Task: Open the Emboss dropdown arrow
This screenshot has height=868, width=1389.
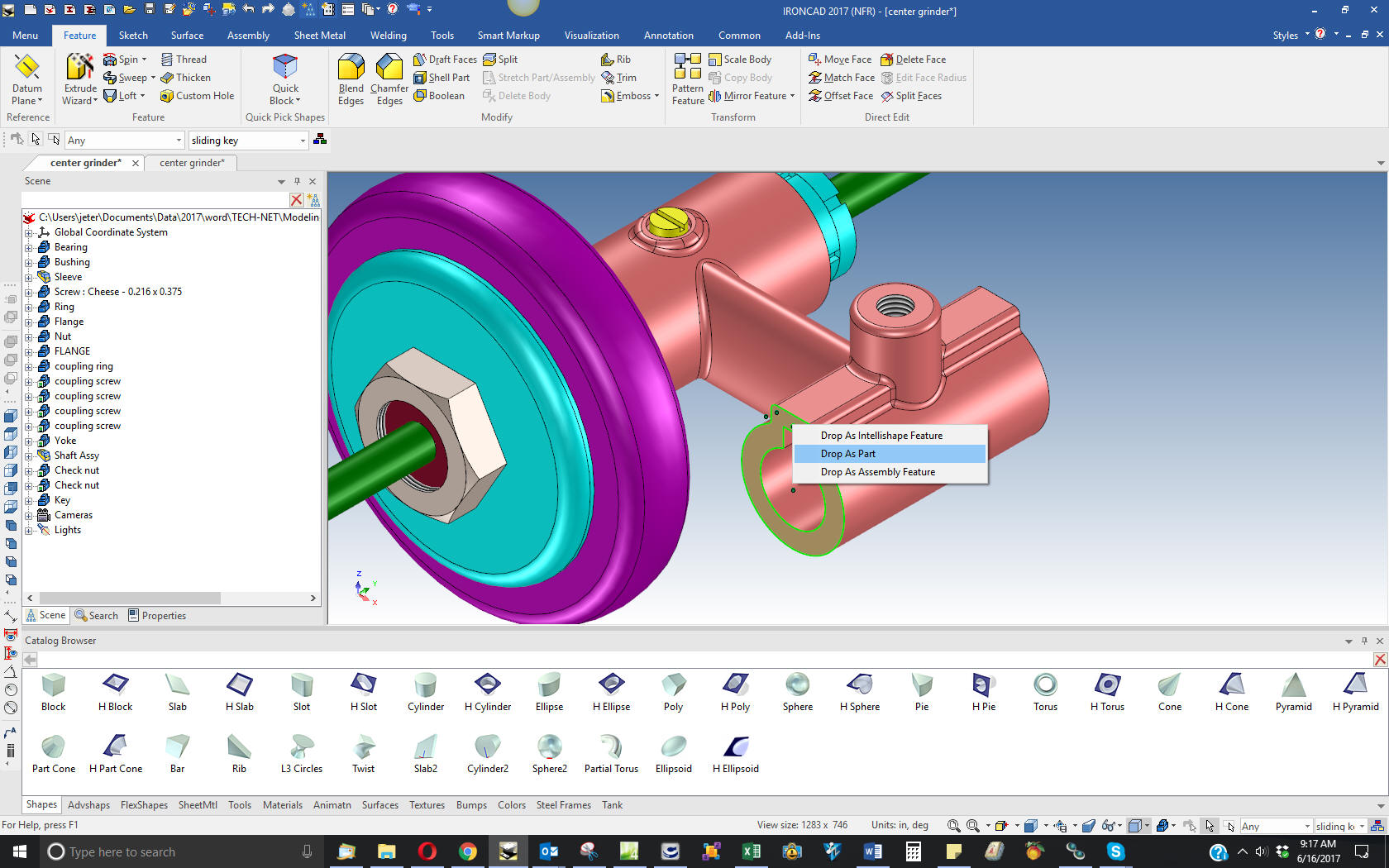Action: (x=656, y=96)
